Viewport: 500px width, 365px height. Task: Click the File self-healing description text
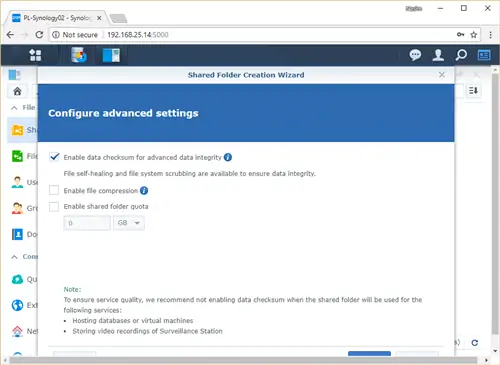[x=189, y=174]
